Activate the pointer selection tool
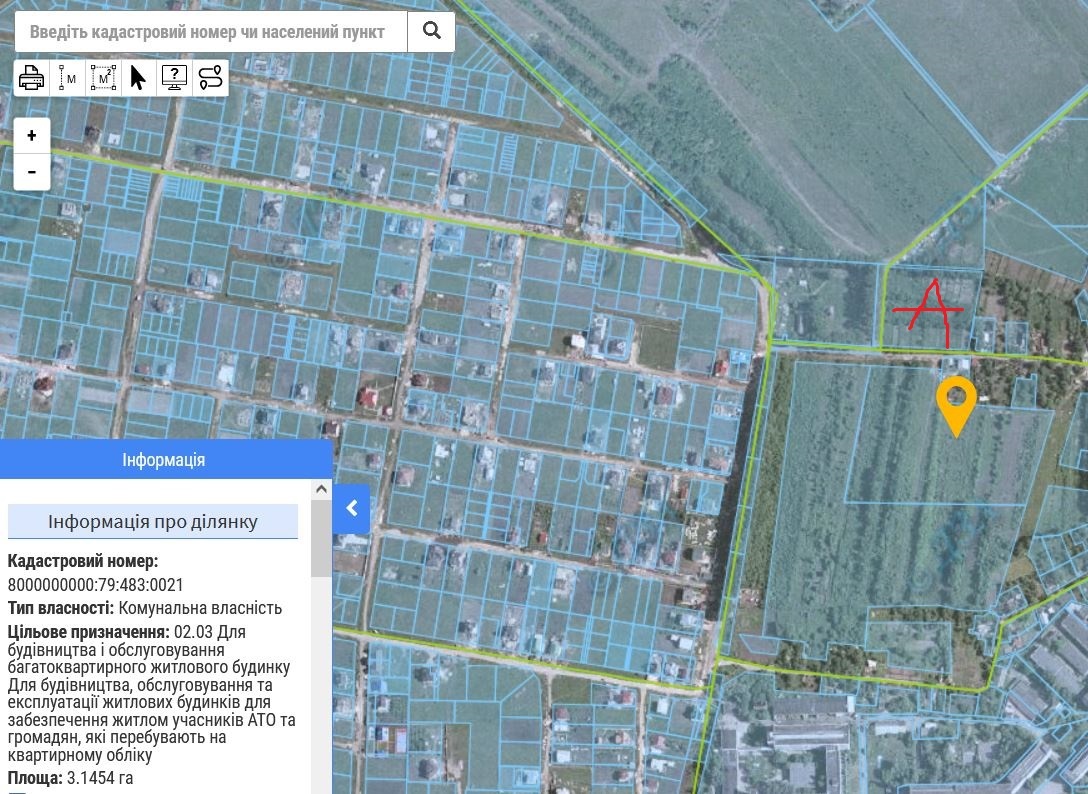This screenshot has width=1088, height=794. [x=139, y=78]
